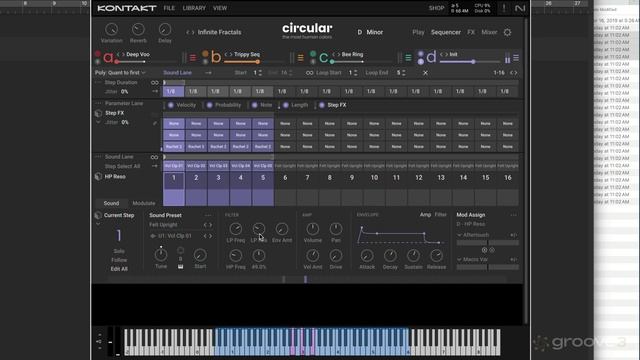Image resolution: width=640 pixels, height=360 pixels.
Task: Open the Poly Quant to first dropdown
Action: click(x=120, y=73)
